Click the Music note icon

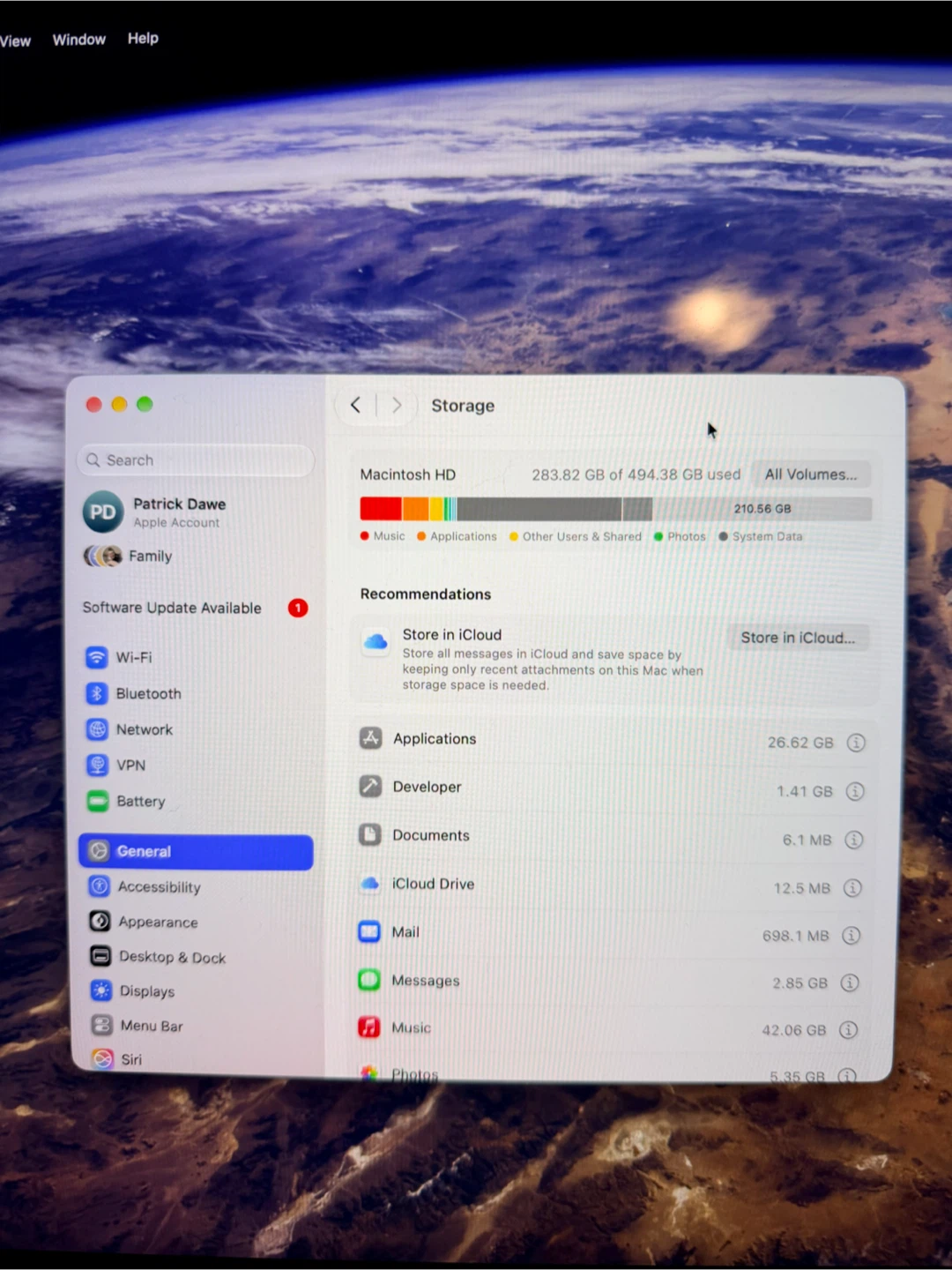click(369, 1027)
